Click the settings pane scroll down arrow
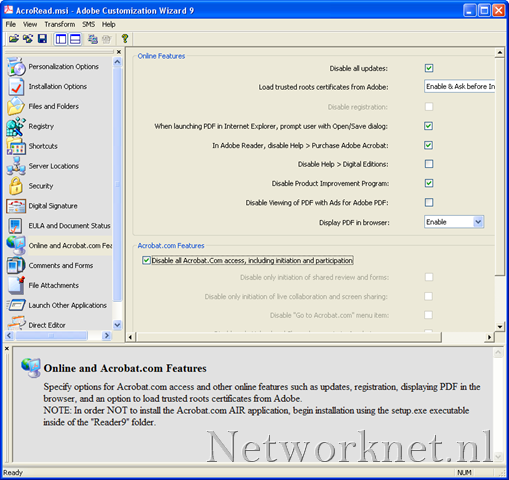Screen dimensions: 509x480 pyautogui.click(x=500, y=327)
